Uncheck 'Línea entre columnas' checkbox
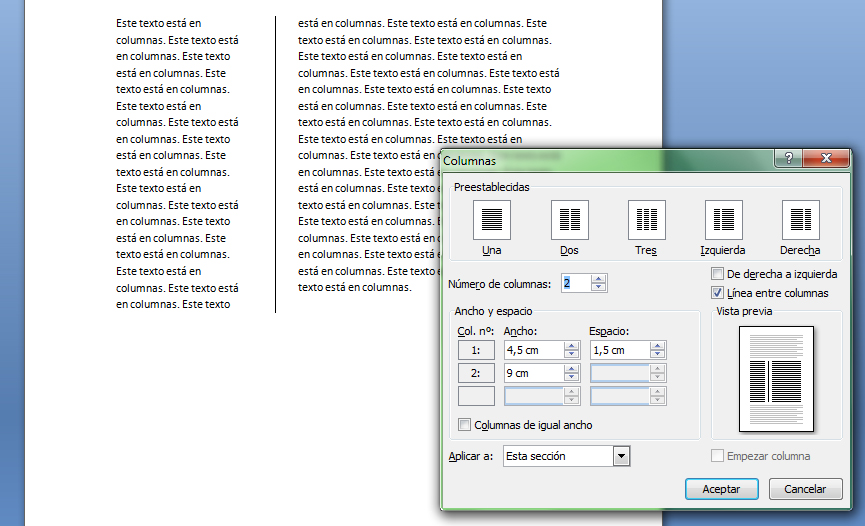Viewport: 865px width, 526px height. (717, 293)
